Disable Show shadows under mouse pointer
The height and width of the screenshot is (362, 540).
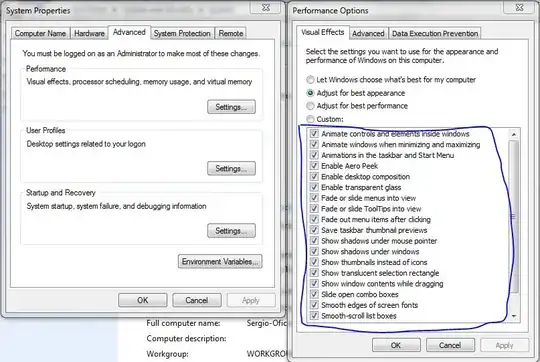tap(314, 240)
